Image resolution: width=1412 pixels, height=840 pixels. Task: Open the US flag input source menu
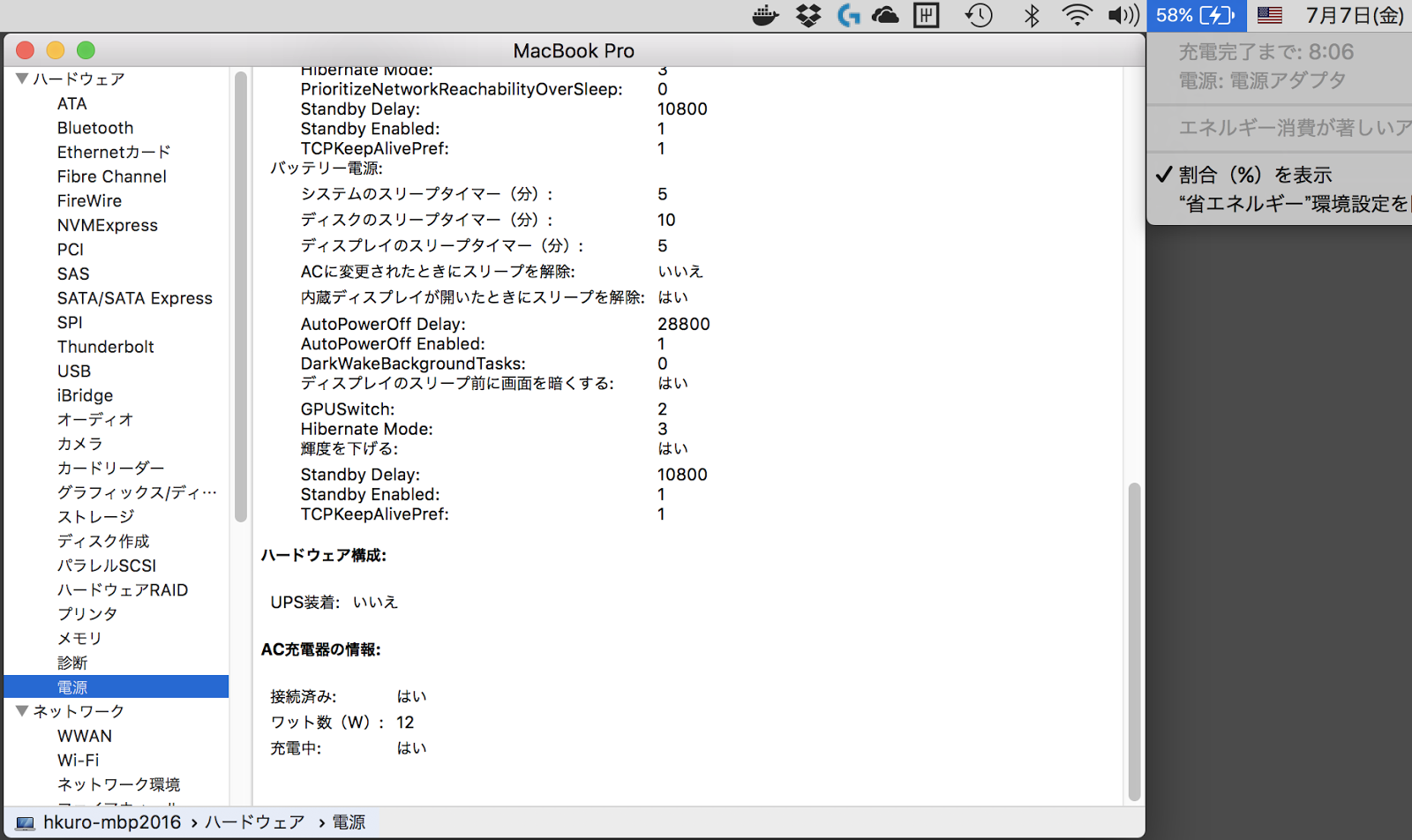pos(1269,15)
